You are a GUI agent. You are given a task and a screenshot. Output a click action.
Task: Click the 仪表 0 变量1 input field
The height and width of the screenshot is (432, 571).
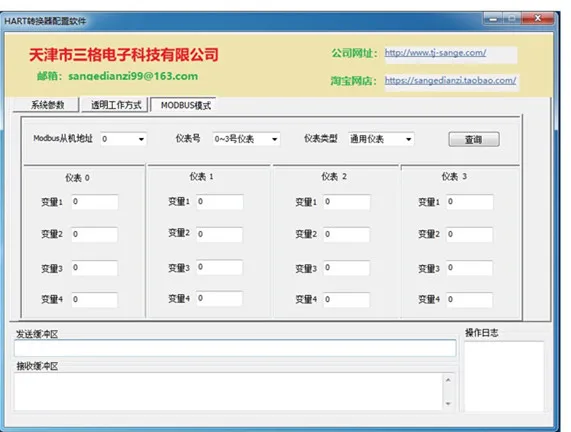click(95, 202)
